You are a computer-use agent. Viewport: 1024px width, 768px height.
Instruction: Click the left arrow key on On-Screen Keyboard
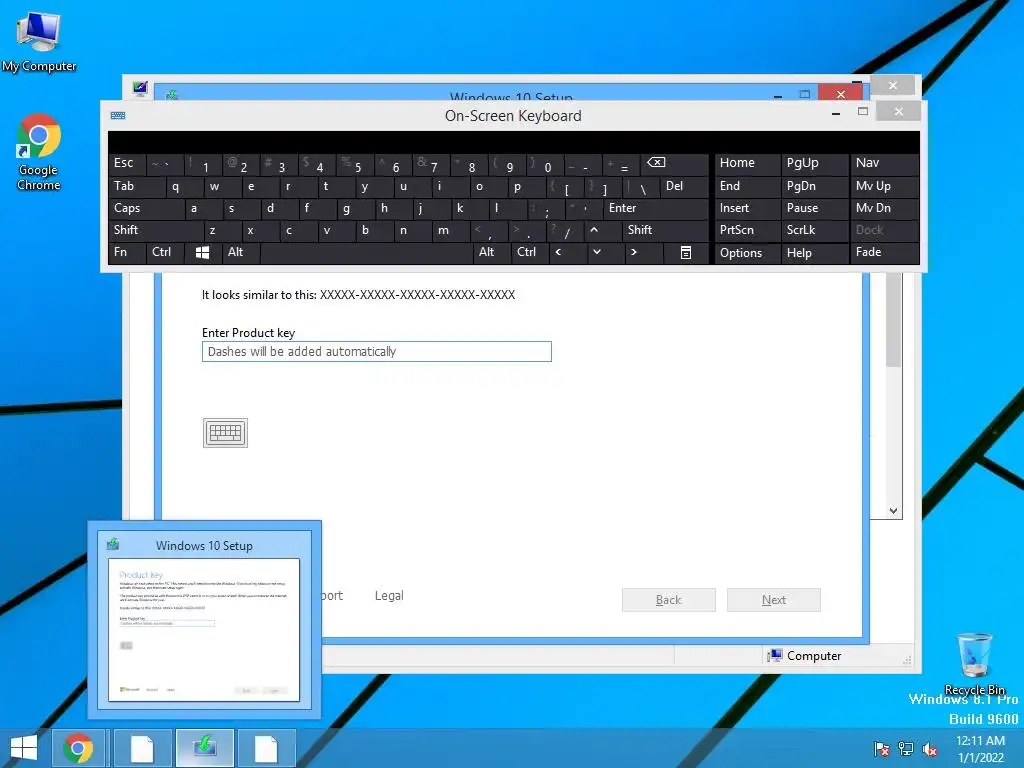point(567,253)
